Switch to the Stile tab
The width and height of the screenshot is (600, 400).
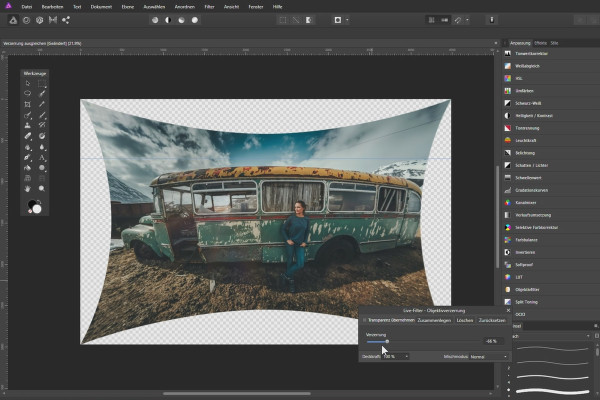tap(554, 43)
